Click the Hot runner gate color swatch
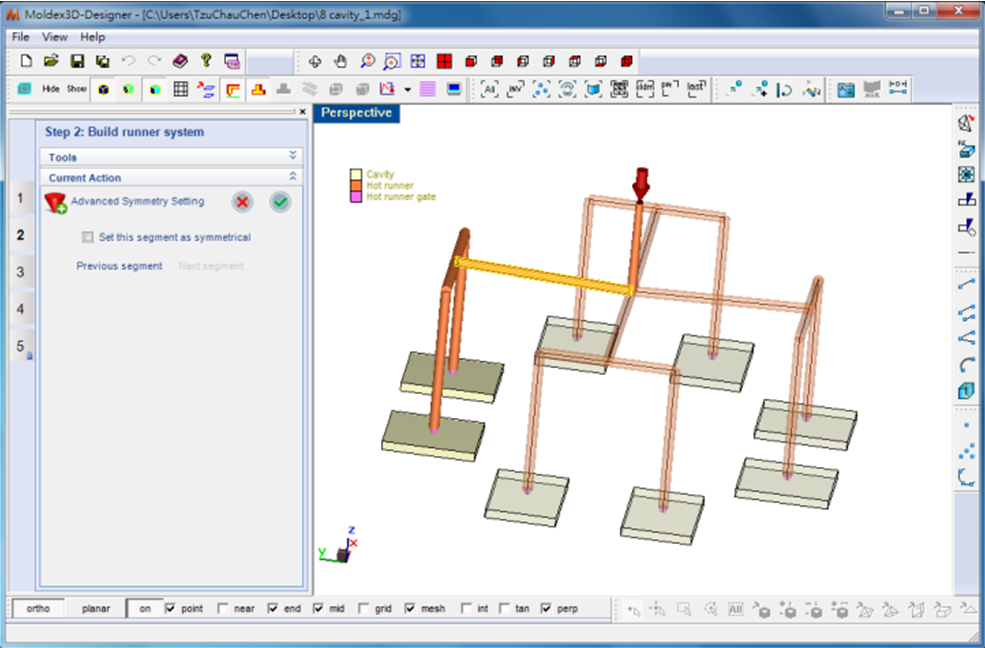 tap(356, 197)
